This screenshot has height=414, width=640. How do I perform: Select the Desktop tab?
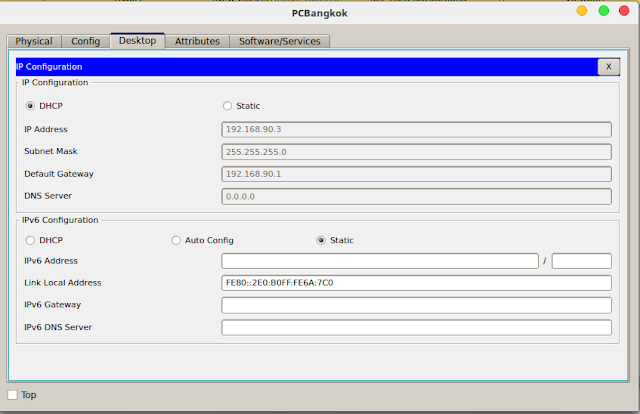[138, 40]
